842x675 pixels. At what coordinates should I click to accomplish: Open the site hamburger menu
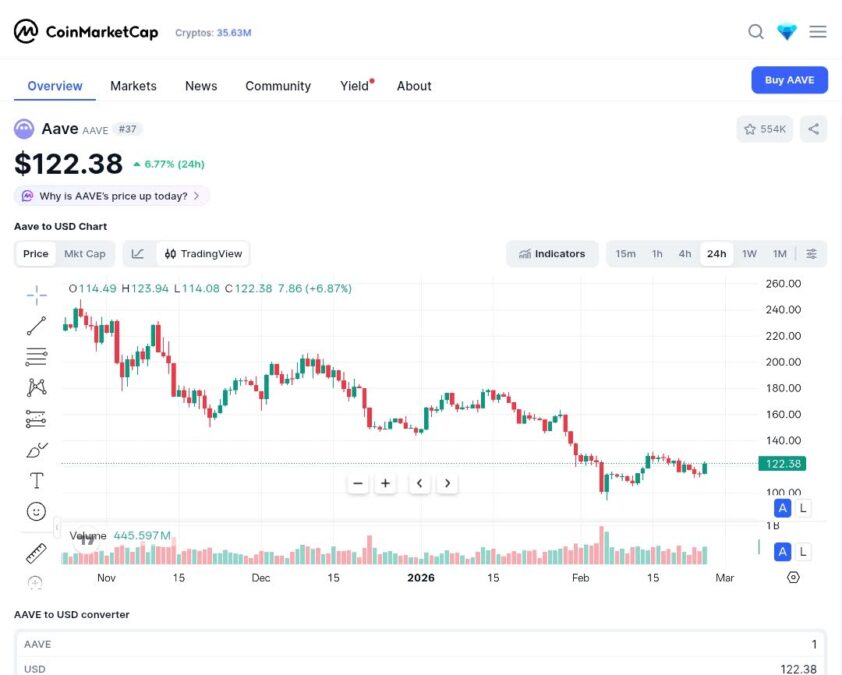[x=818, y=31]
